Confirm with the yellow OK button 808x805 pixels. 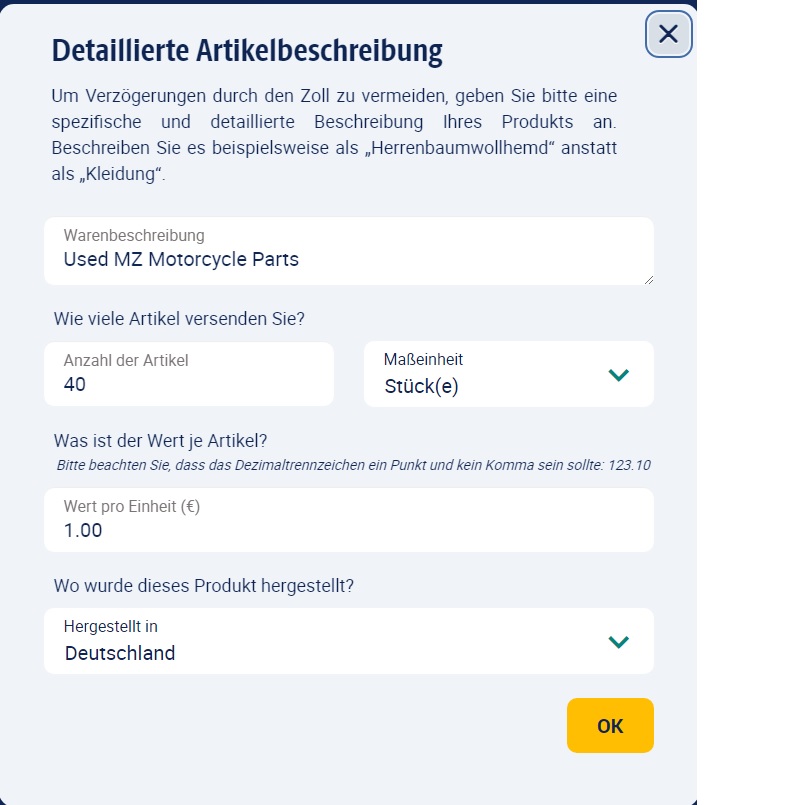pyautogui.click(x=610, y=725)
